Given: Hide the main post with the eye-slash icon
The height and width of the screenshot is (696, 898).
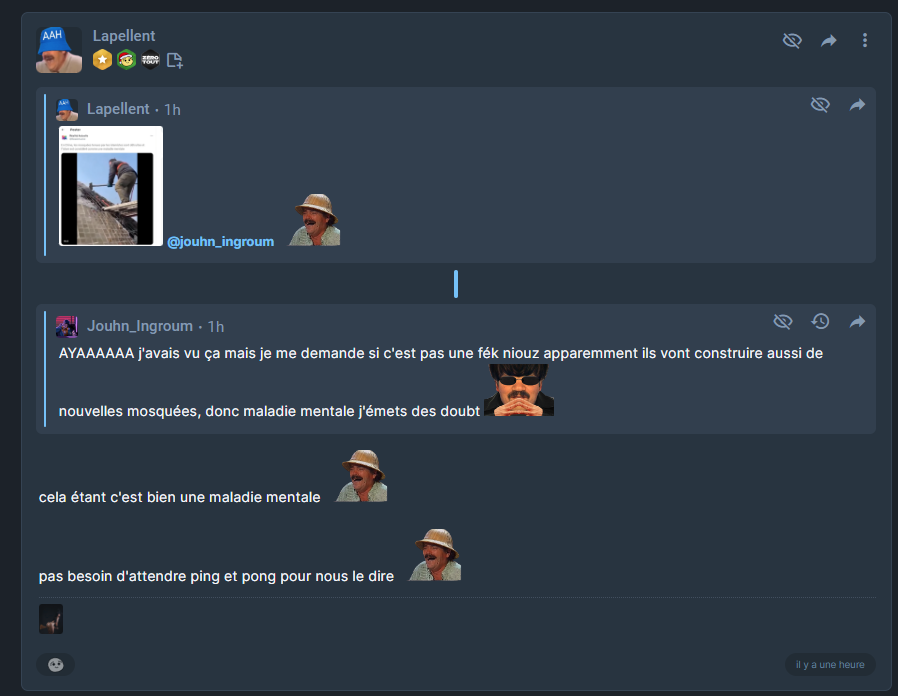Looking at the screenshot, I should pyautogui.click(x=792, y=40).
